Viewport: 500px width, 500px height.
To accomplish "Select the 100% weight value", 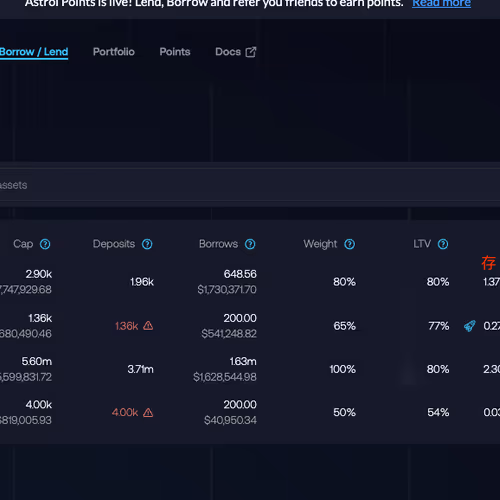I will pos(343,369).
